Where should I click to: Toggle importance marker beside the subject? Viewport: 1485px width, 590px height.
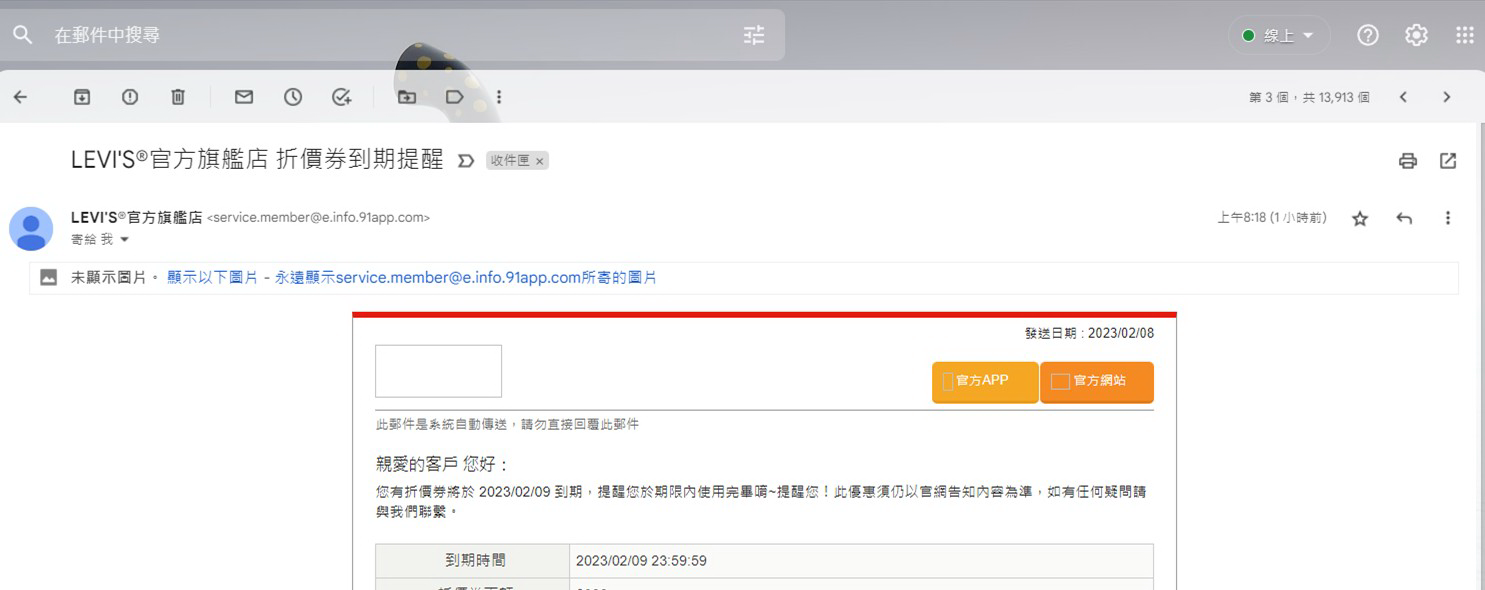pos(465,161)
